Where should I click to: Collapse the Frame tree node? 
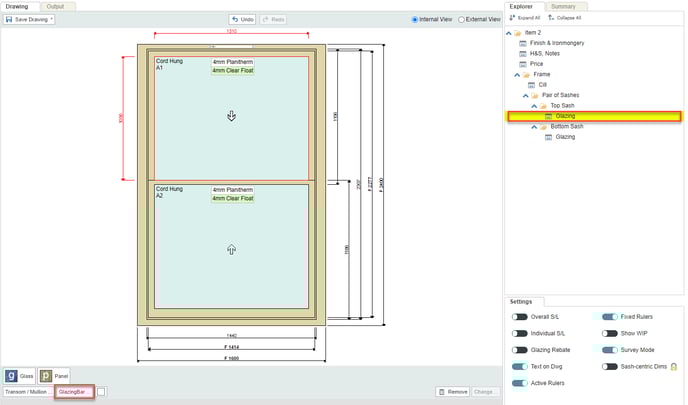(517, 74)
